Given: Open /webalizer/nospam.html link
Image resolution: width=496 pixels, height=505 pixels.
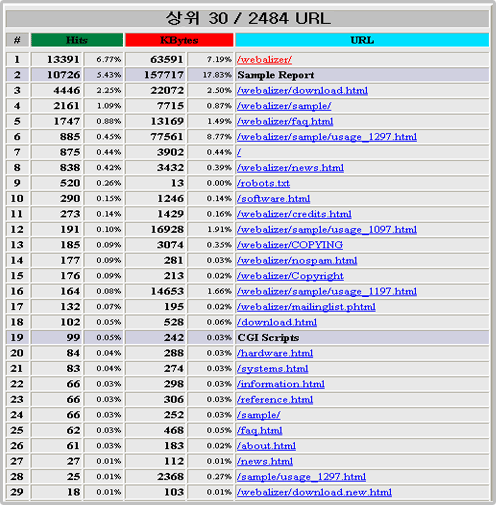Looking at the screenshot, I should tap(297, 260).
